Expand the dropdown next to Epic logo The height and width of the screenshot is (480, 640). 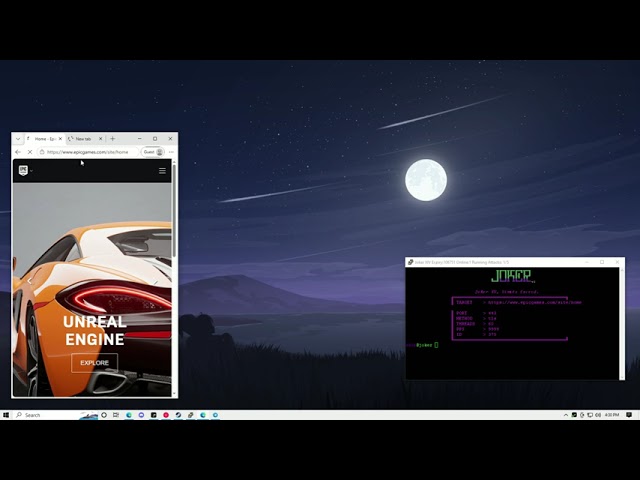tap(31, 171)
